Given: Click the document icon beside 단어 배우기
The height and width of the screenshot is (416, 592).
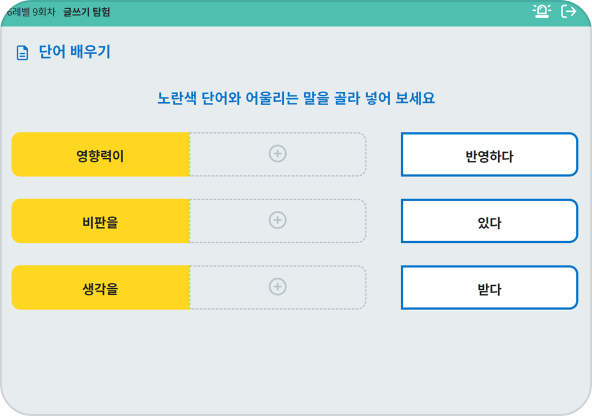Looking at the screenshot, I should point(22,52).
